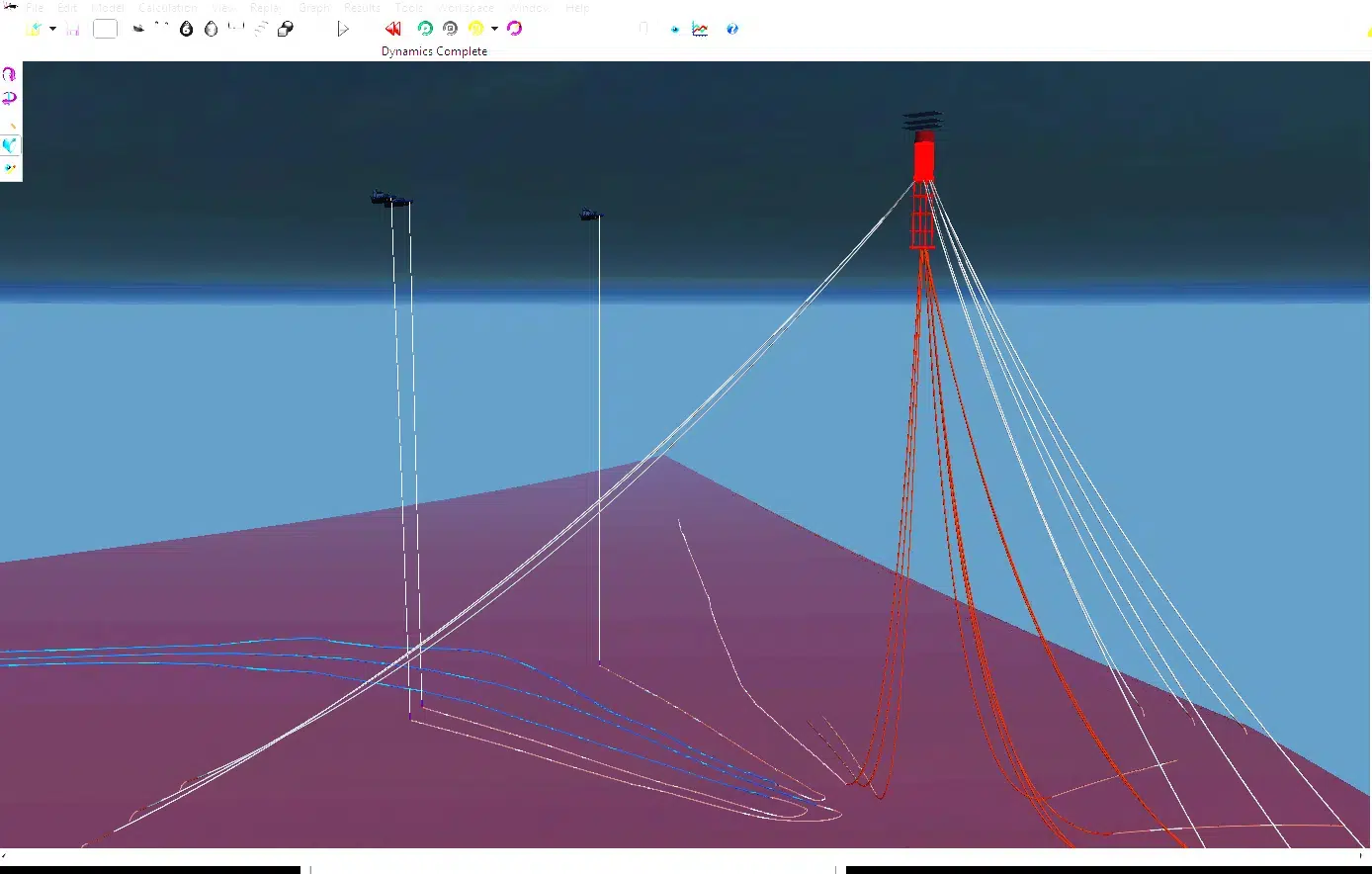The height and width of the screenshot is (874, 1372).
Task: Toggle shaded graphics mode button
Action: coord(10,145)
